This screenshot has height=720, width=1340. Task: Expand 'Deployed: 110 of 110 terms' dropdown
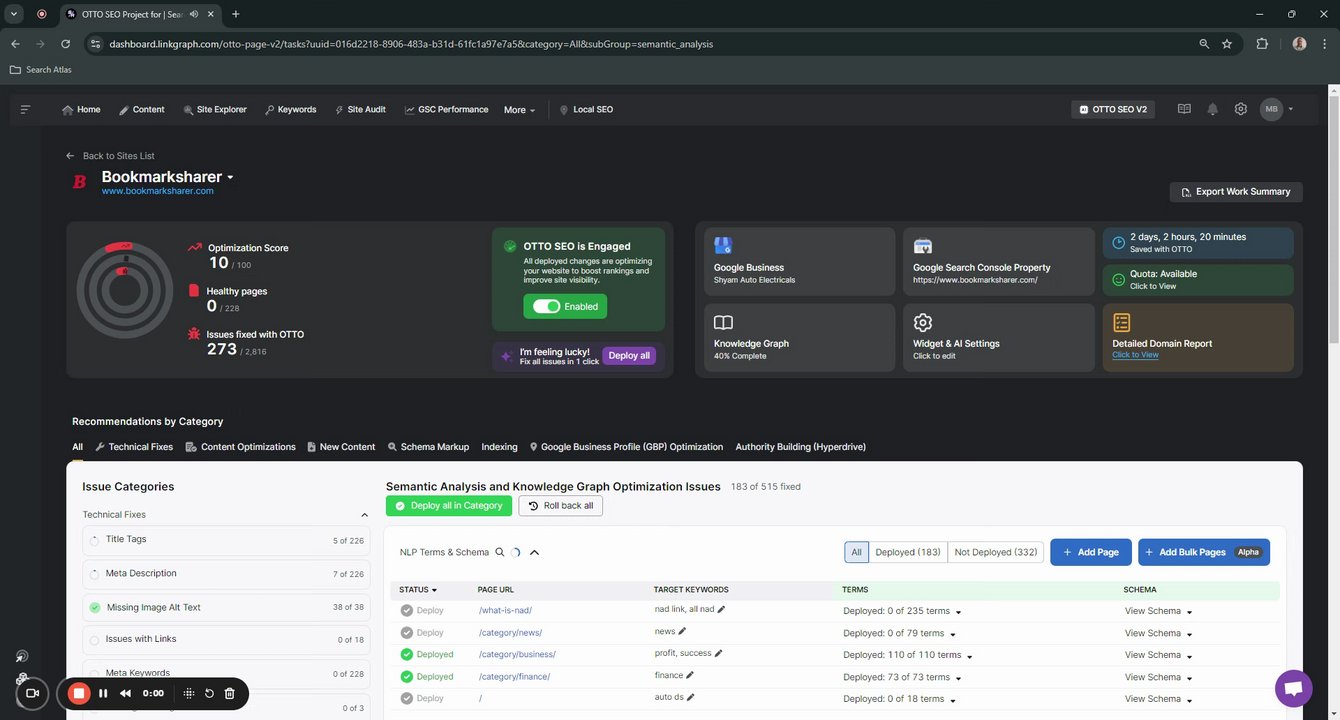(969, 656)
